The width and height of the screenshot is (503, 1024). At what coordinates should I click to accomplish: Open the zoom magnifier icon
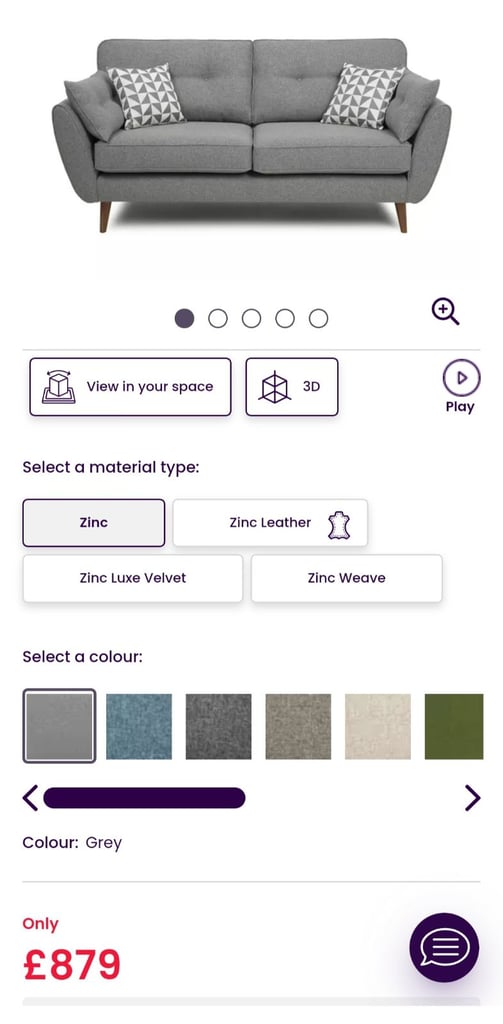446,312
